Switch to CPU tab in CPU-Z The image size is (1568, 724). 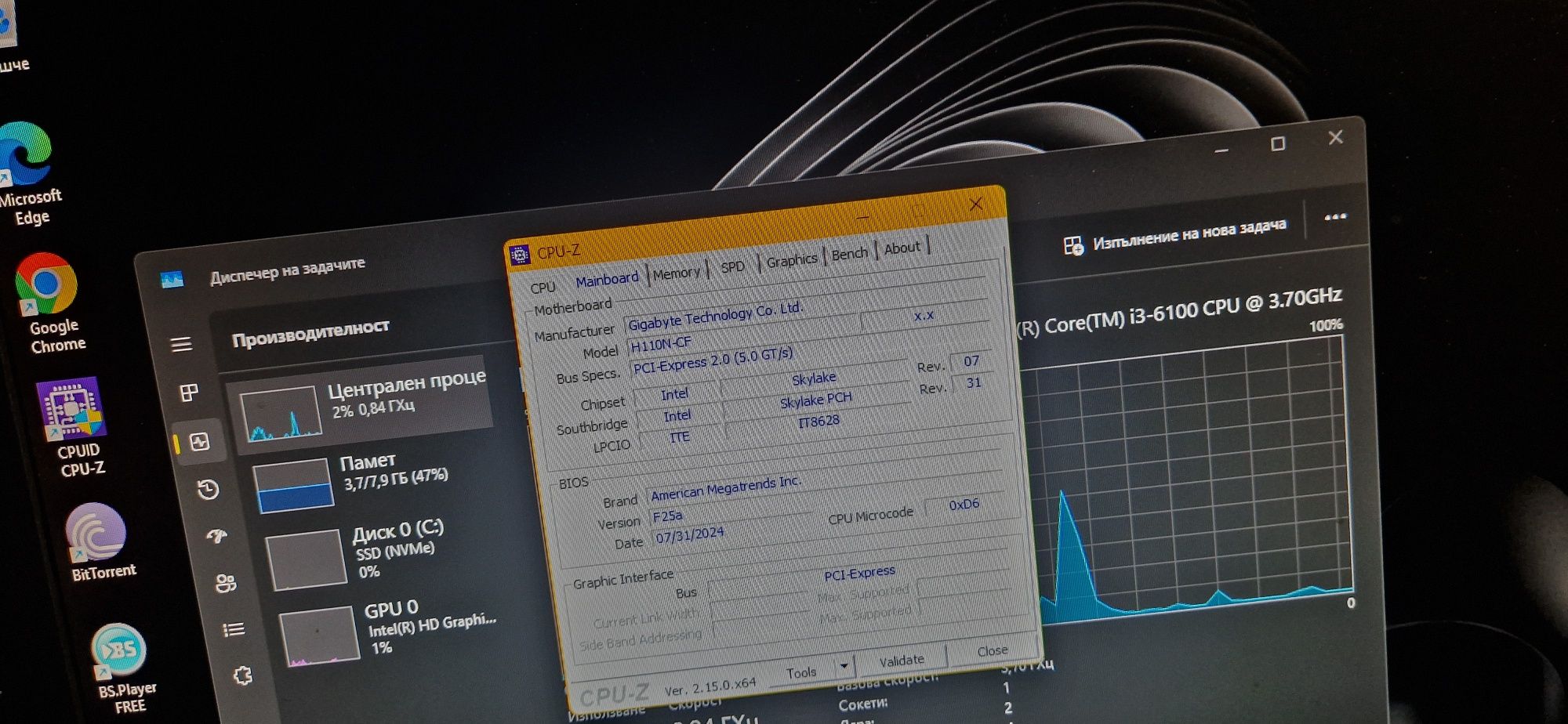pyautogui.click(x=543, y=288)
